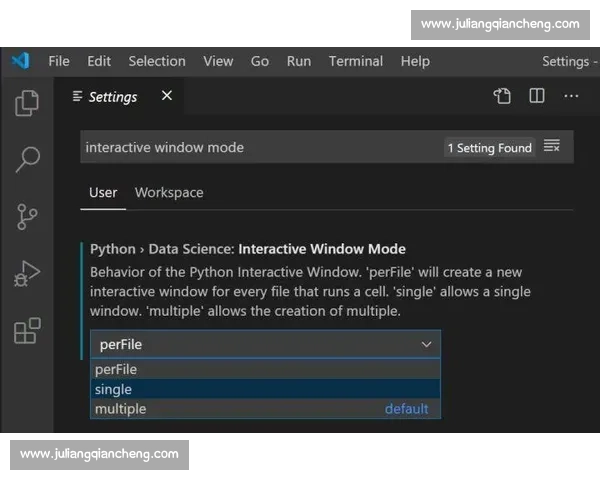Collapse the Interactive Window Mode dropdown
600x480 pixels.
pyautogui.click(x=266, y=344)
